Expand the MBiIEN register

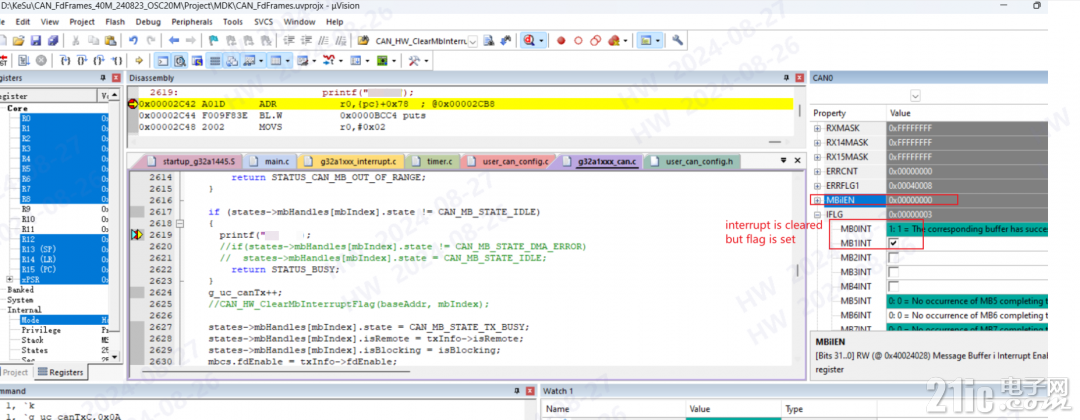(818, 200)
